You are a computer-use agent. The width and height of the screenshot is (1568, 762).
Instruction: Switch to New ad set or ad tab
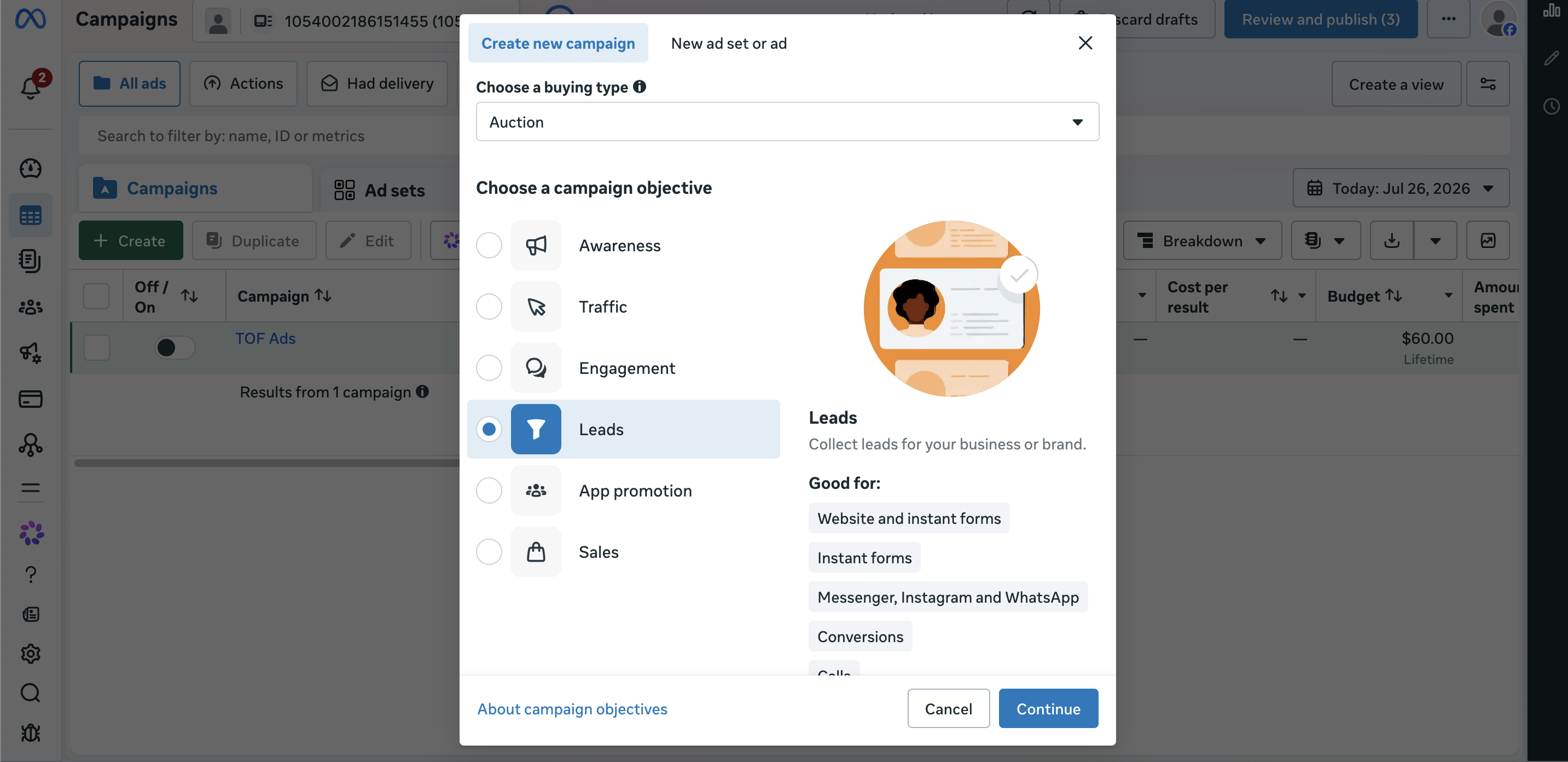tap(729, 43)
